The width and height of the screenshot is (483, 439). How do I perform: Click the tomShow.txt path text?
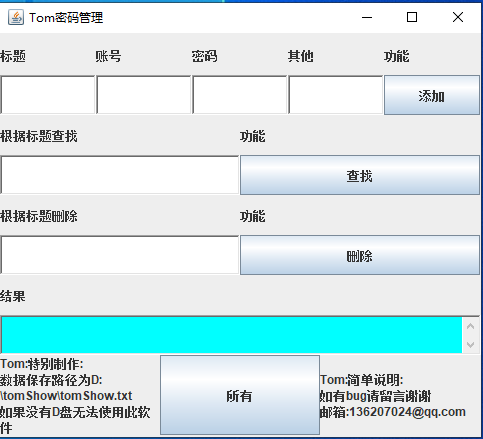[66, 396]
